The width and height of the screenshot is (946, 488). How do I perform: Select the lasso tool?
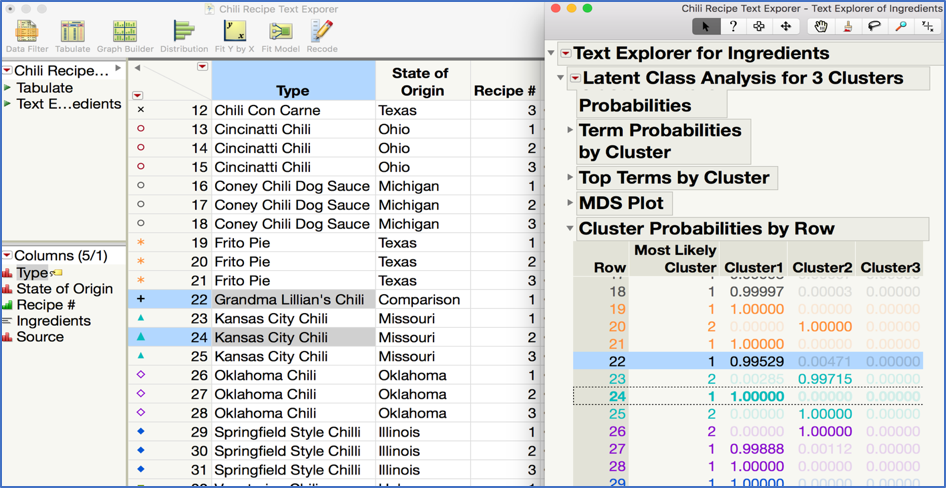874,27
